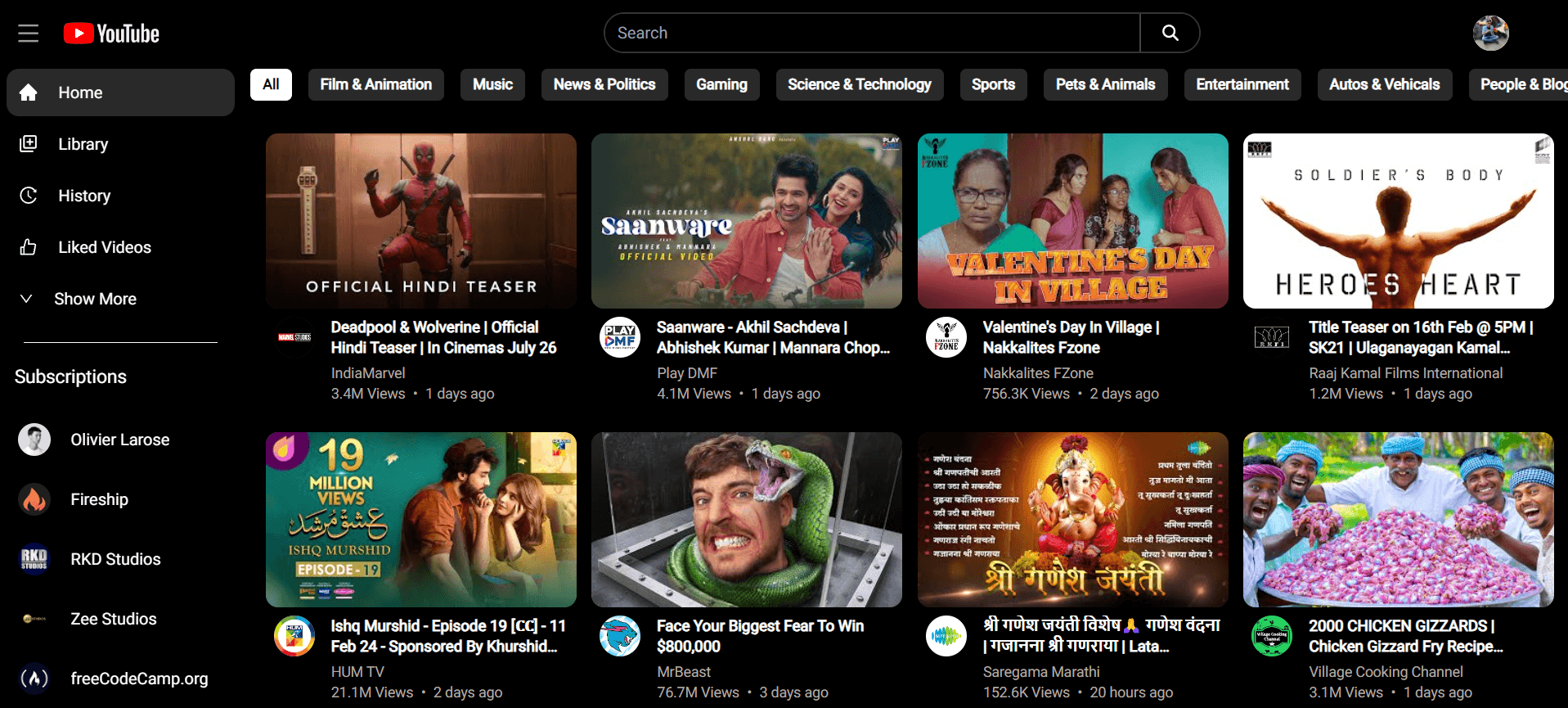Image resolution: width=1568 pixels, height=708 pixels.
Task: Click Raaj Kamal Films channel logo
Action: (x=1272, y=337)
